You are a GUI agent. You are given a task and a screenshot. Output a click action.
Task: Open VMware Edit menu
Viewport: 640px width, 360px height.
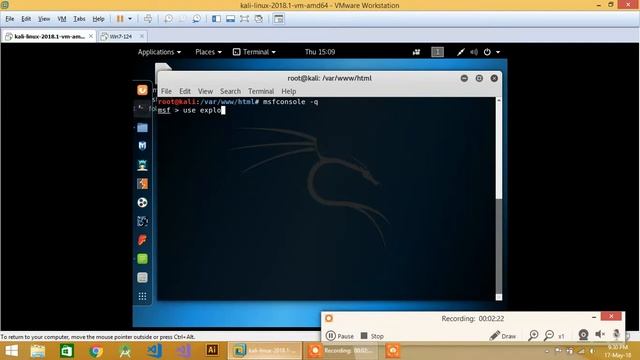[x=26, y=19]
